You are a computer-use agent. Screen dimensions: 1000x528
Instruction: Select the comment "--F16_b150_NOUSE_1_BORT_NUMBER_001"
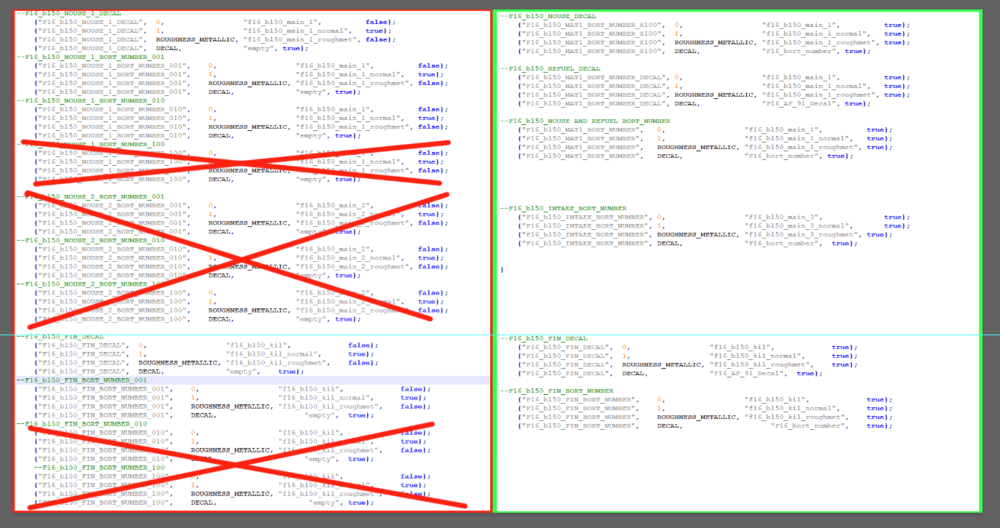(x=91, y=57)
